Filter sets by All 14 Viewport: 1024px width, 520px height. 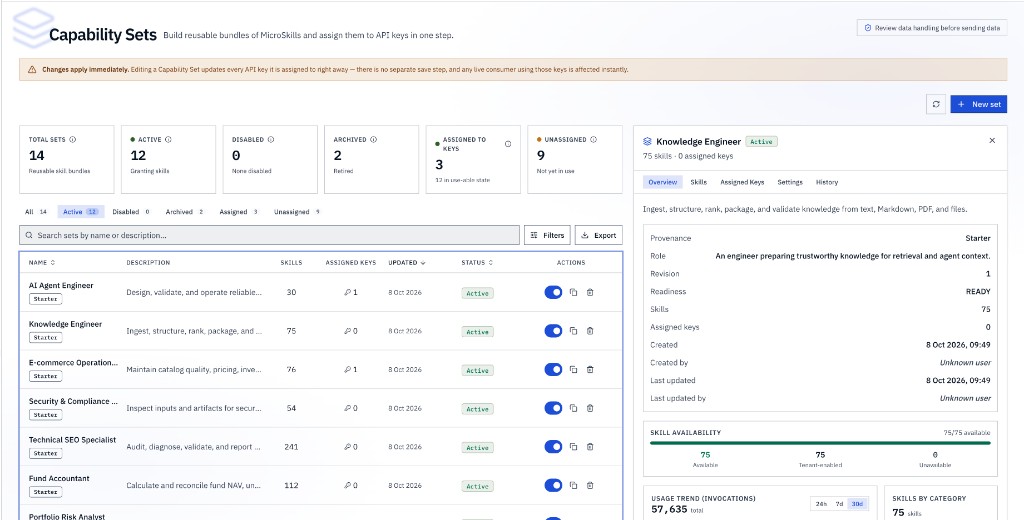[x=36, y=212]
